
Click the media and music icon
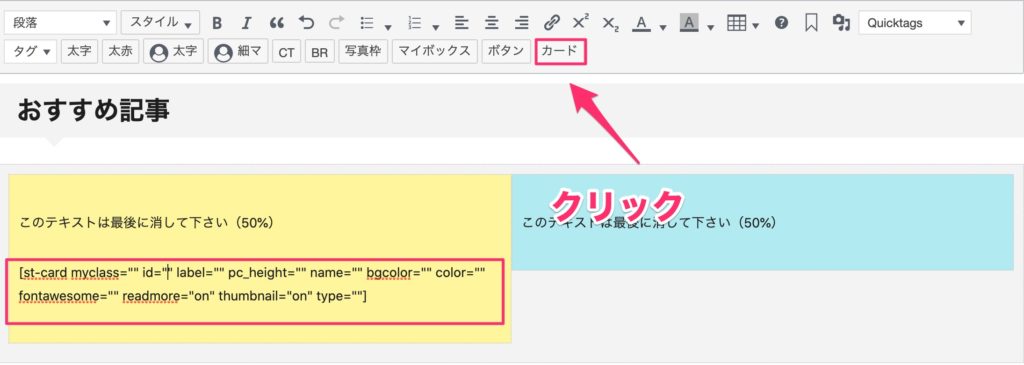[x=841, y=24]
